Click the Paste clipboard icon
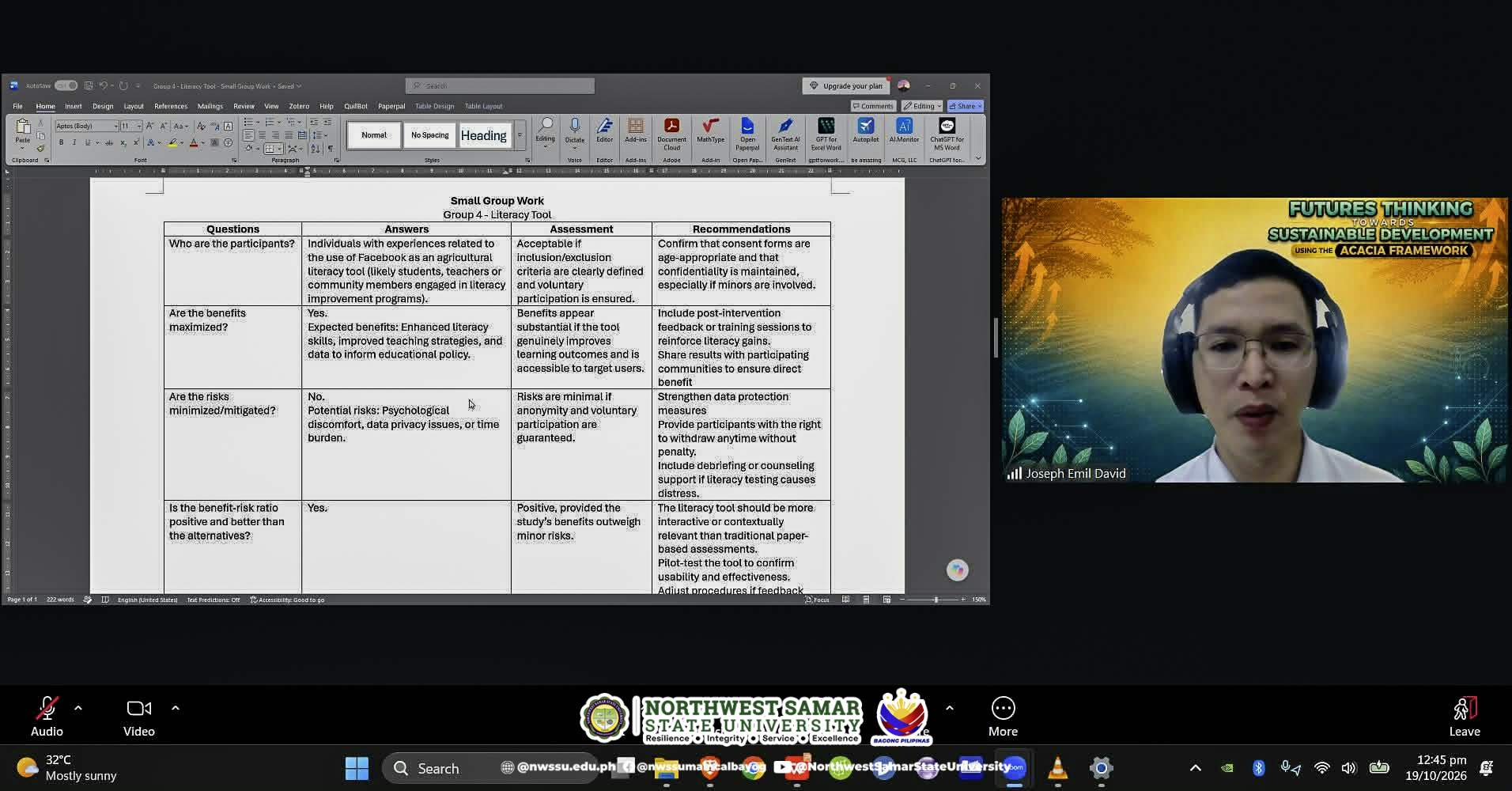This screenshot has height=791, width=1512. (23, 127)
